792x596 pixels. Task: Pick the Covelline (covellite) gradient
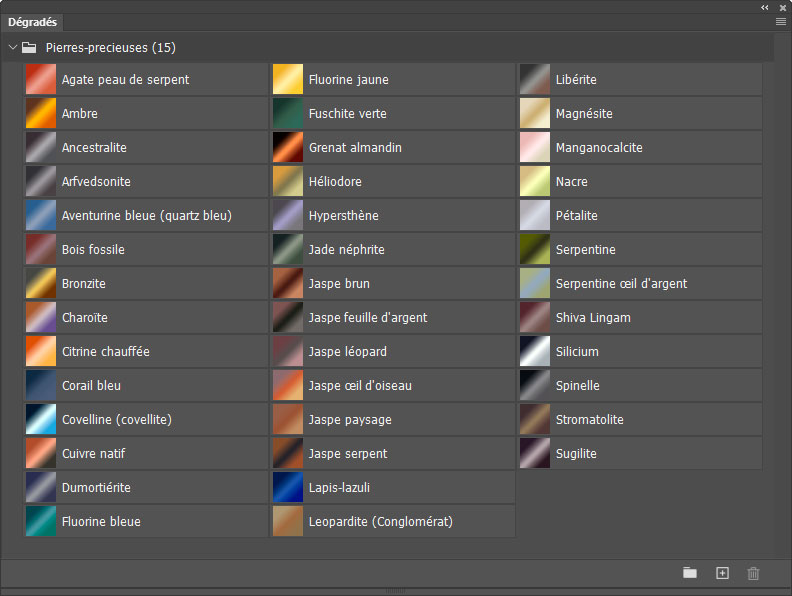click(x=41, y=420)
